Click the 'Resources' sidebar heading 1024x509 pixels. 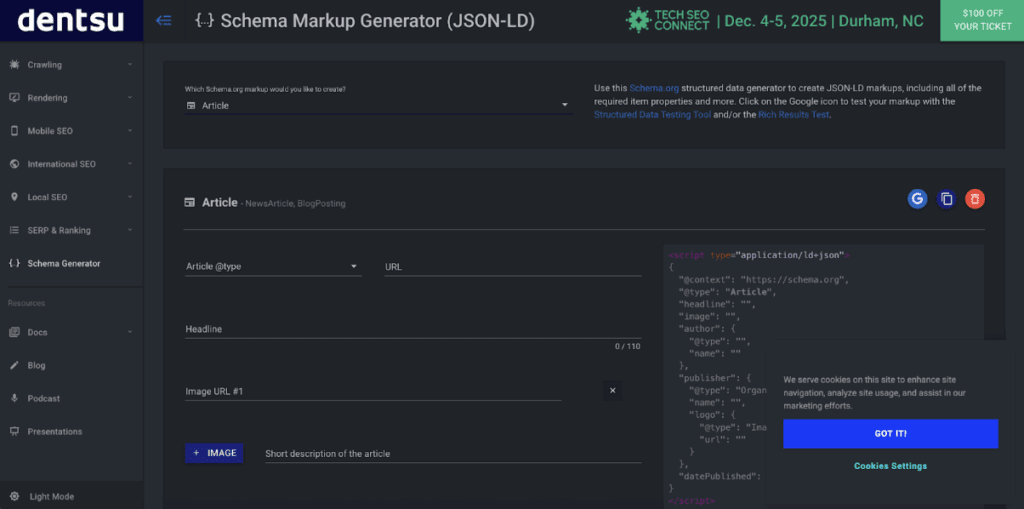tap(26, 303)
